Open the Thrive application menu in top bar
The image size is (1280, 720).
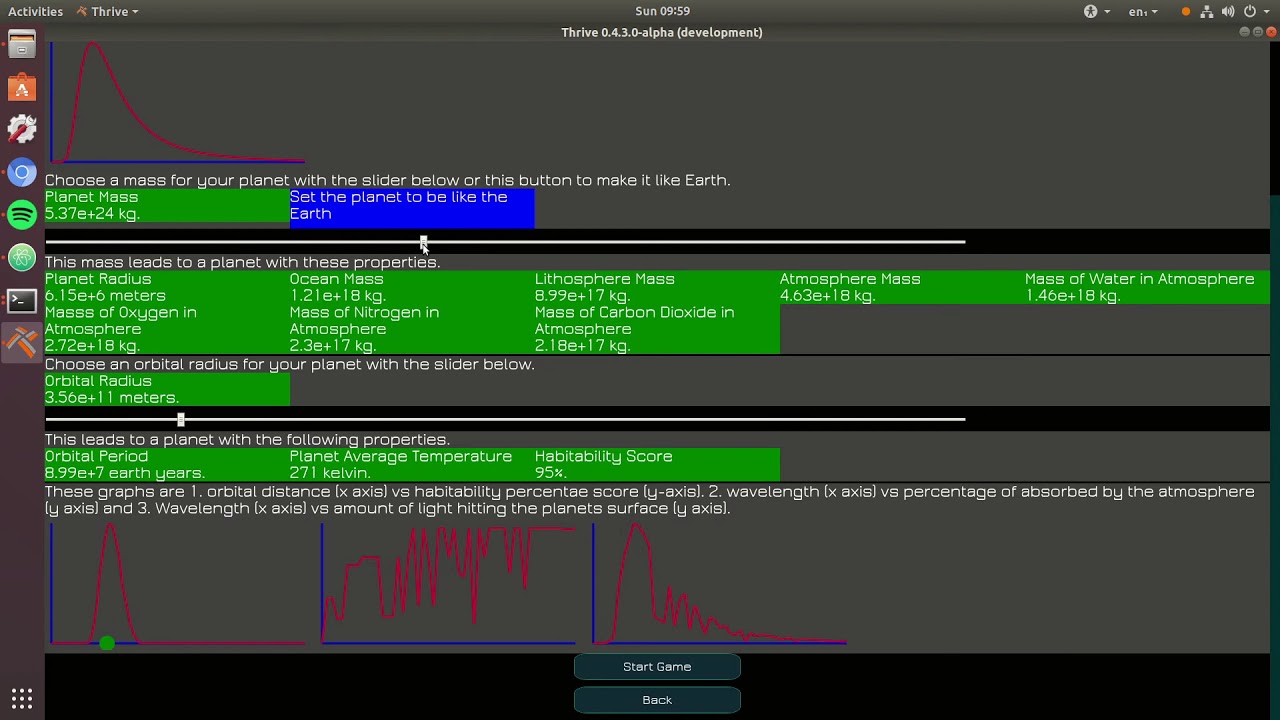click(x=108, y=11)
